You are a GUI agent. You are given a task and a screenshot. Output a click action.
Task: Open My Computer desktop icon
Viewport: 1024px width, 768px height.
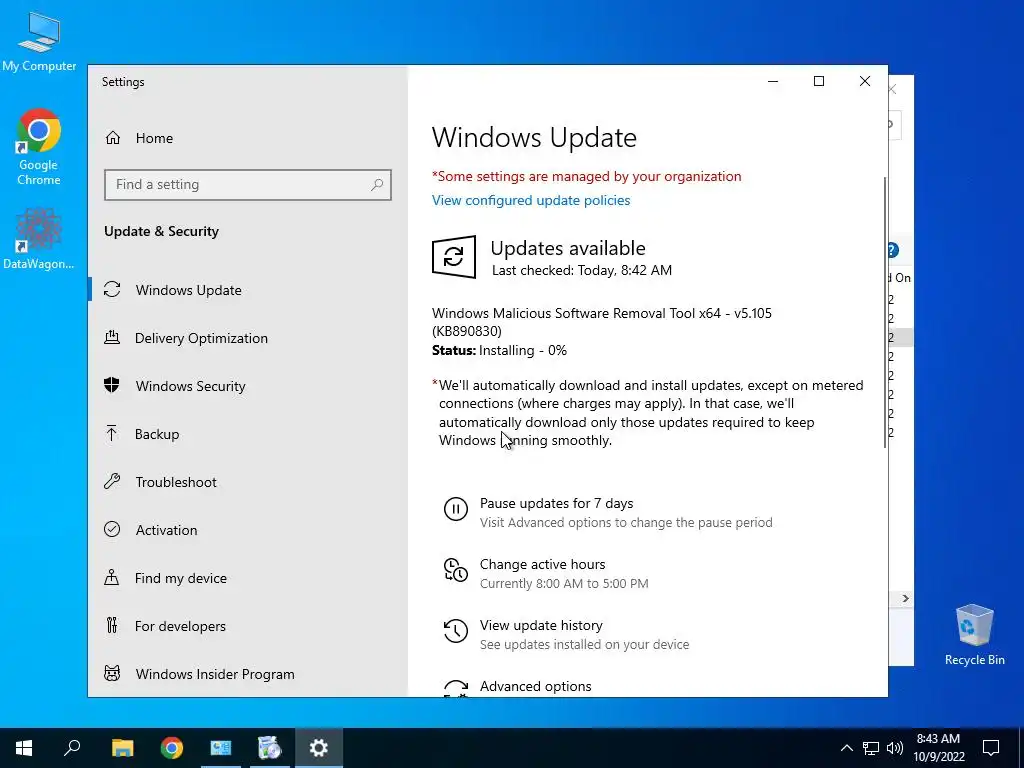click(x=39, y=42)
